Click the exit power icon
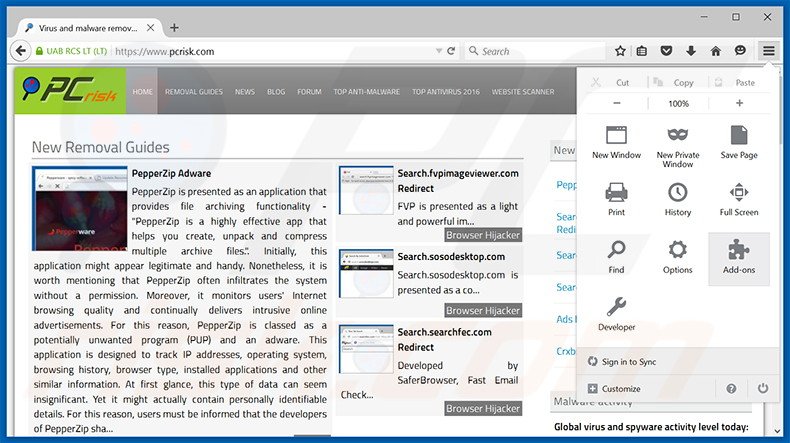Viewport: 790px width, 443px height. [763, 389]
